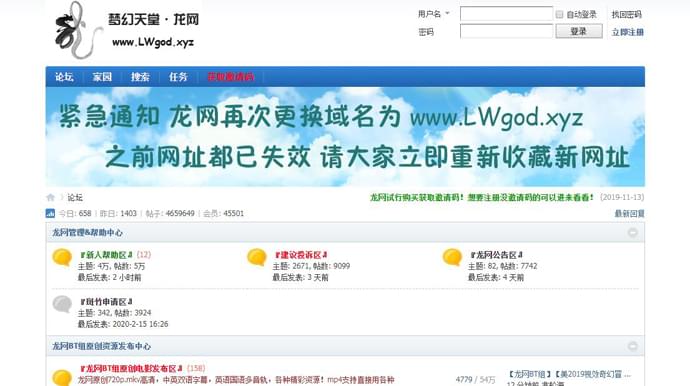Open the red 获取邀请码 navigation tab
This screenshot has width=690, height=386.
pos(231,77)
